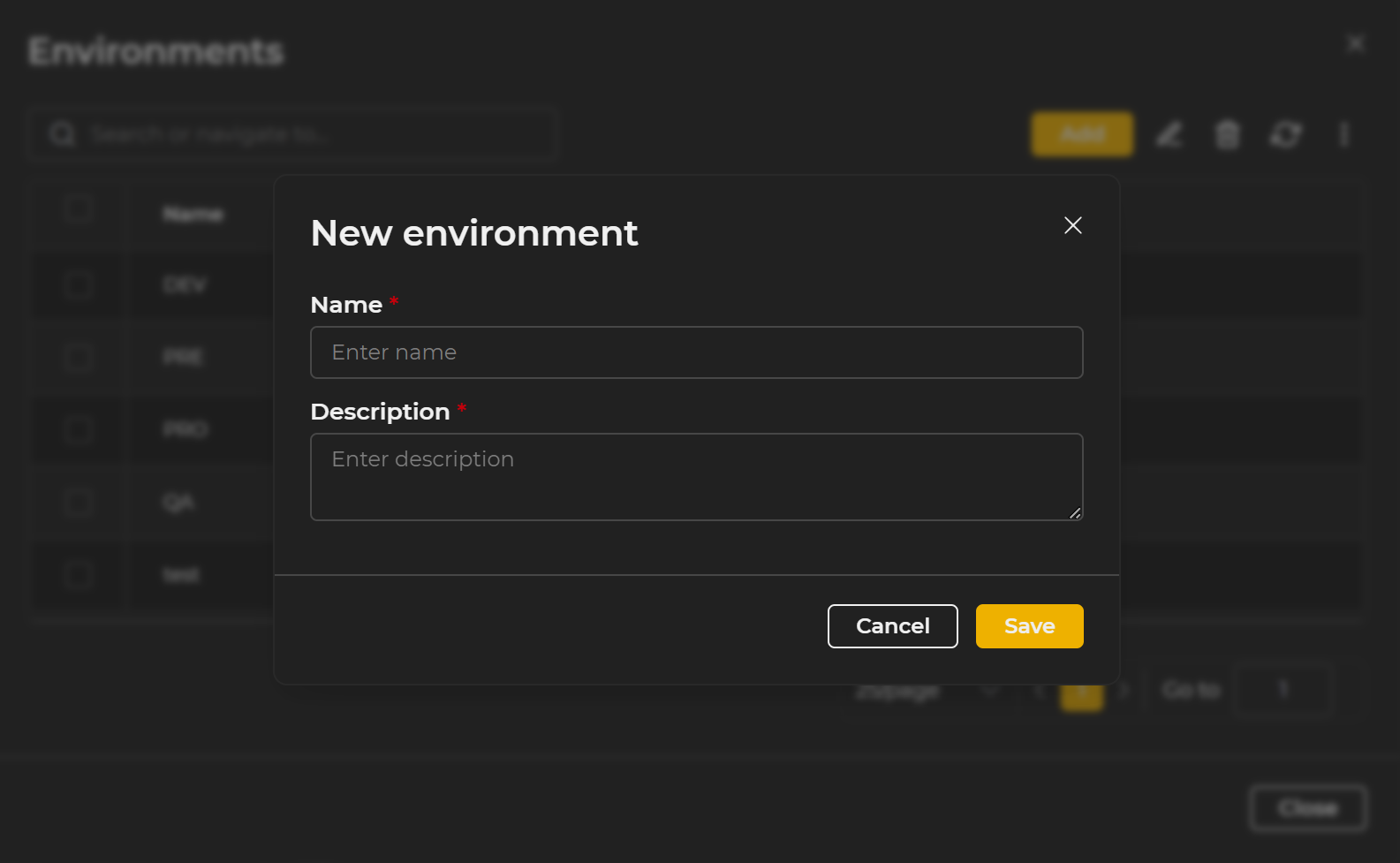Close the Environments window with top X
The height and width of the screenshot is (863, 1400).
click(1356, 43)
